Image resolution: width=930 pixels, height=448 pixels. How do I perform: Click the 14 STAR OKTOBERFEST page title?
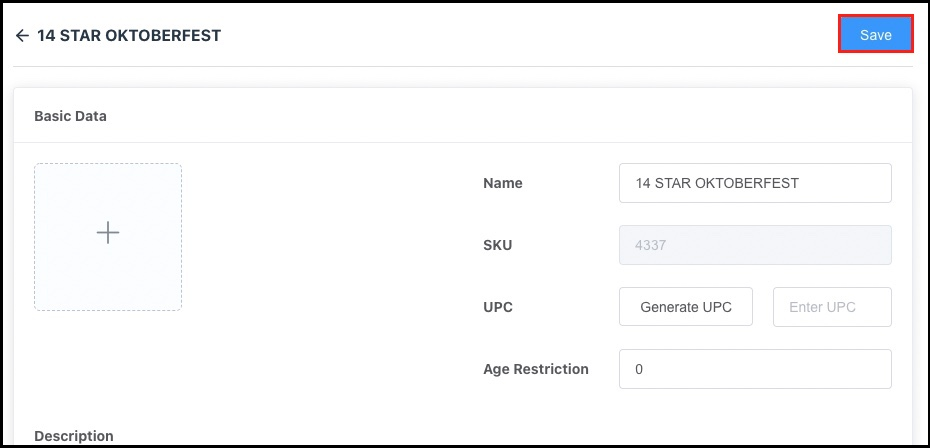129,36
